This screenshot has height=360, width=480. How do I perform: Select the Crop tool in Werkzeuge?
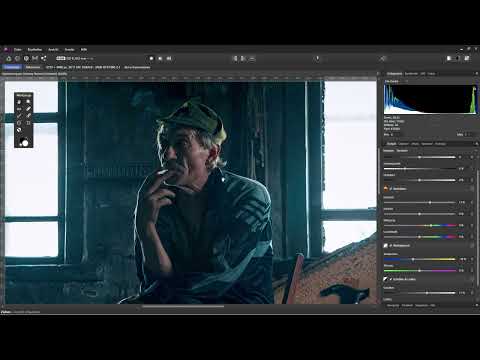coord(28,123)
